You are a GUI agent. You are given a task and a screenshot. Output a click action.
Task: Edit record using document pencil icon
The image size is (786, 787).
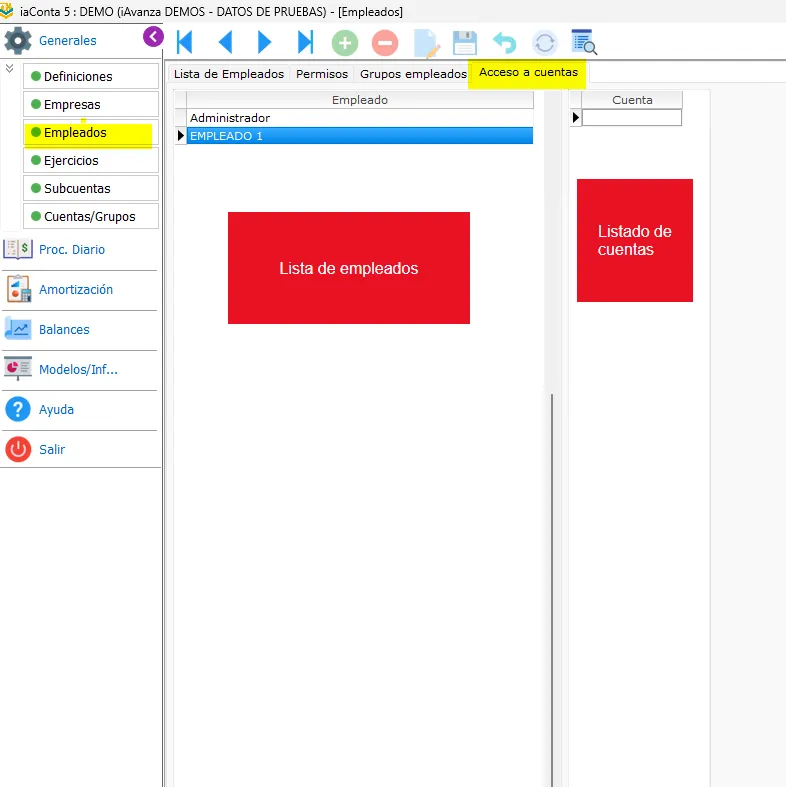427,43
